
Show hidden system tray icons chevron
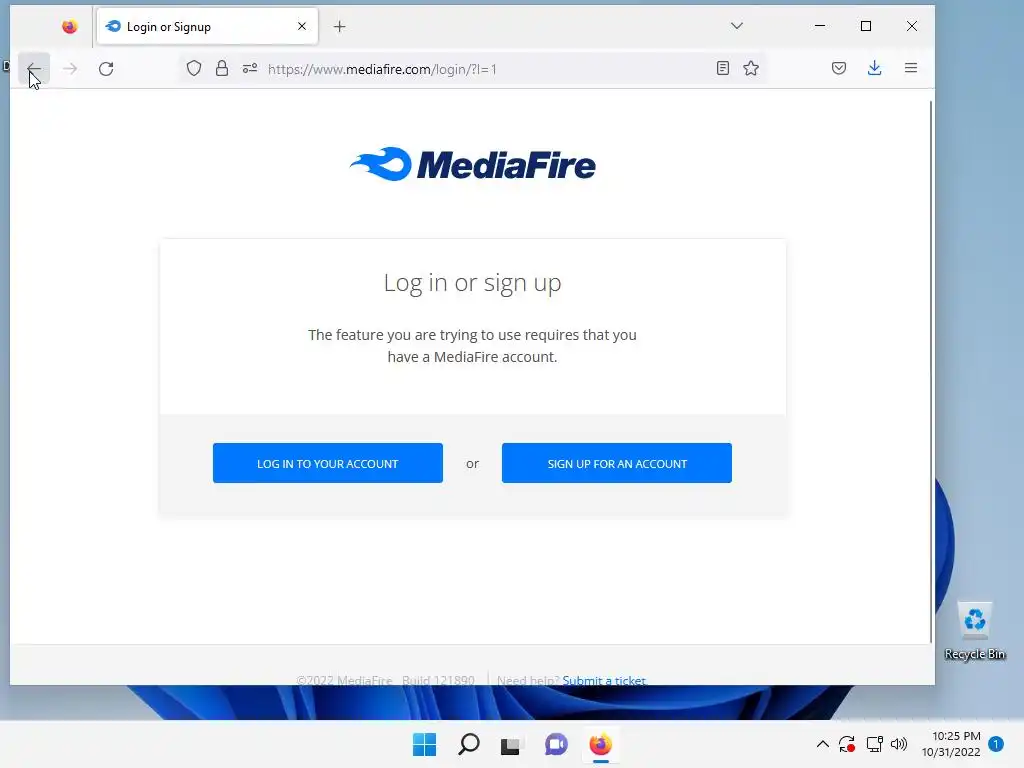pos(823,744)
